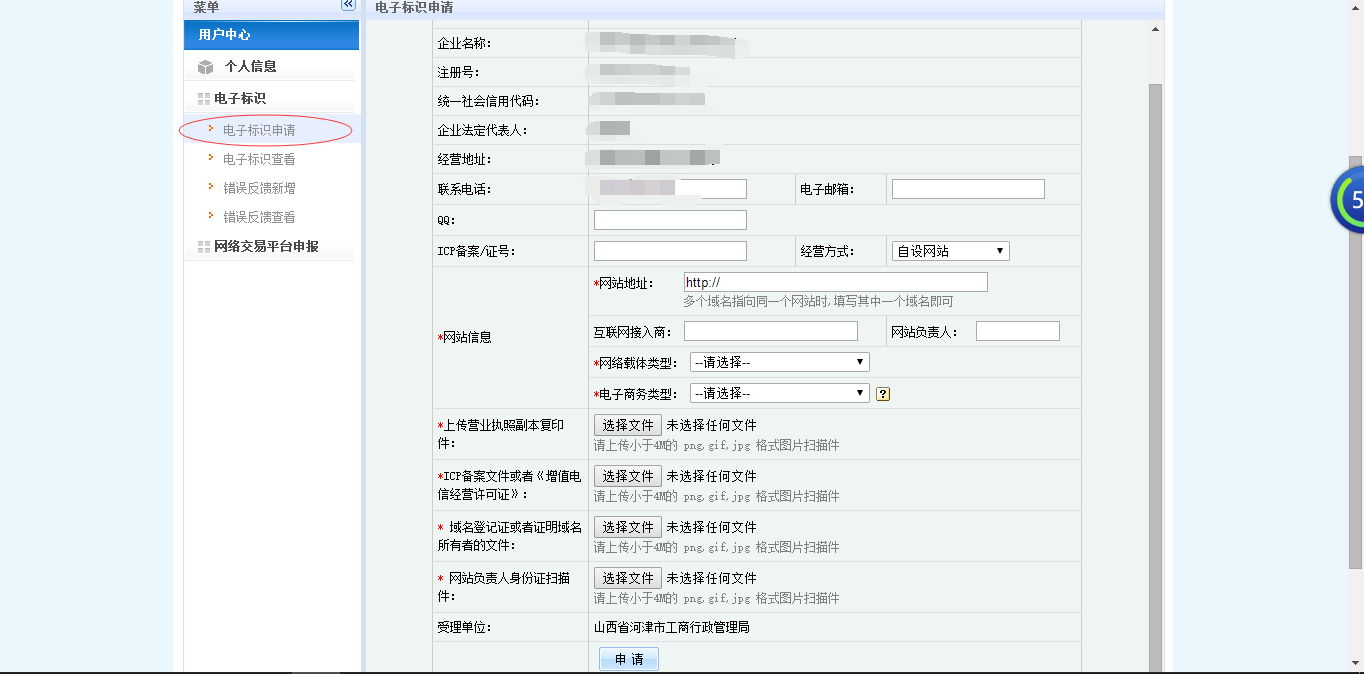Click the 申请 submit button
Image resolution: width=1364 pixels, height=674 pixels.
click(629, 659)
